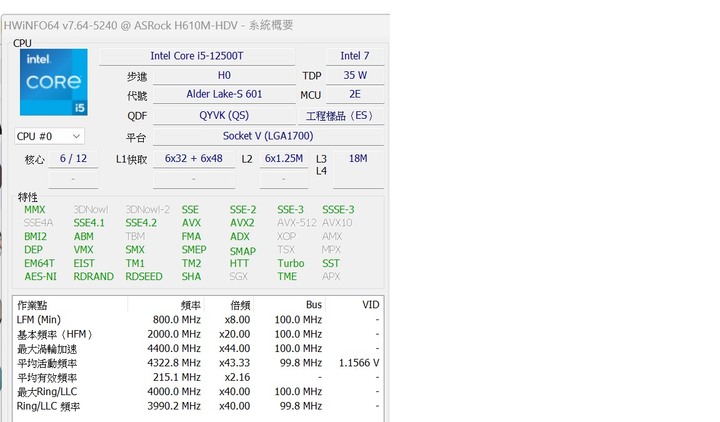
Task: Click the 作業點 column header
Action: pos(70,305)
